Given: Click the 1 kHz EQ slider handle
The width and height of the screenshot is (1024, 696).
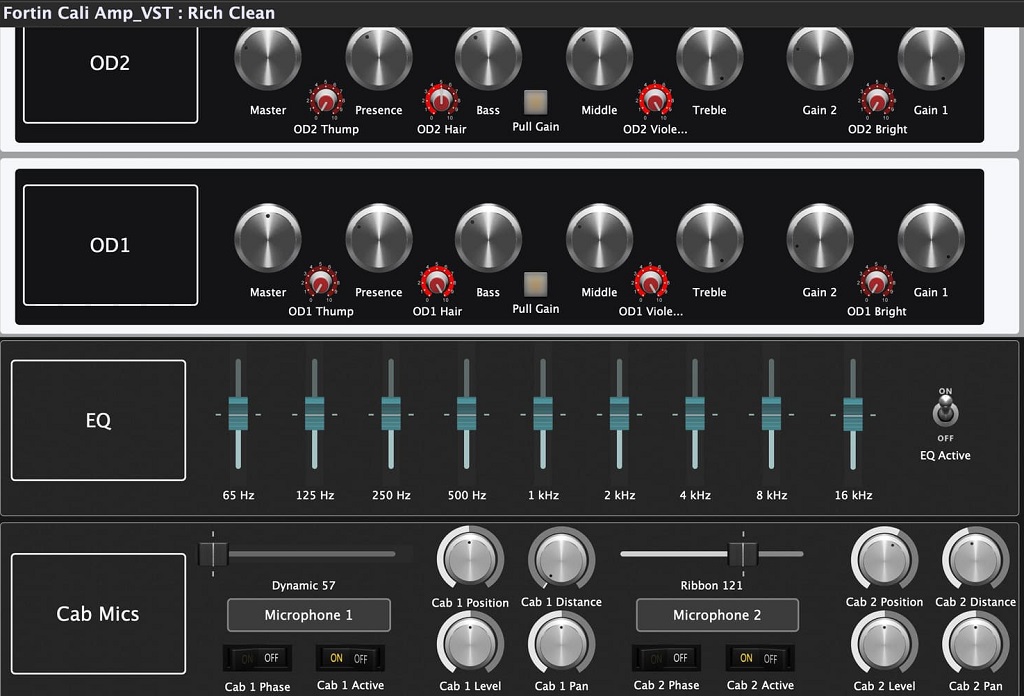Looking at the screenshot, I should coord(543,413).
